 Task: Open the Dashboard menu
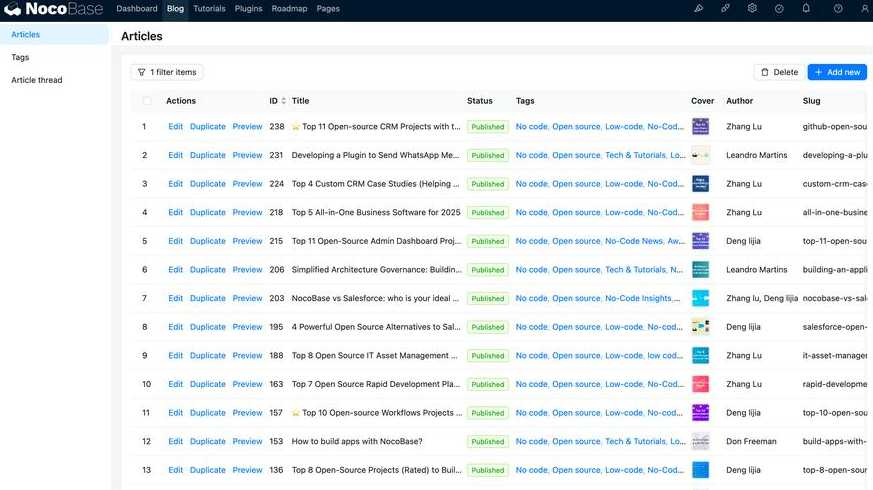point(137,9)
